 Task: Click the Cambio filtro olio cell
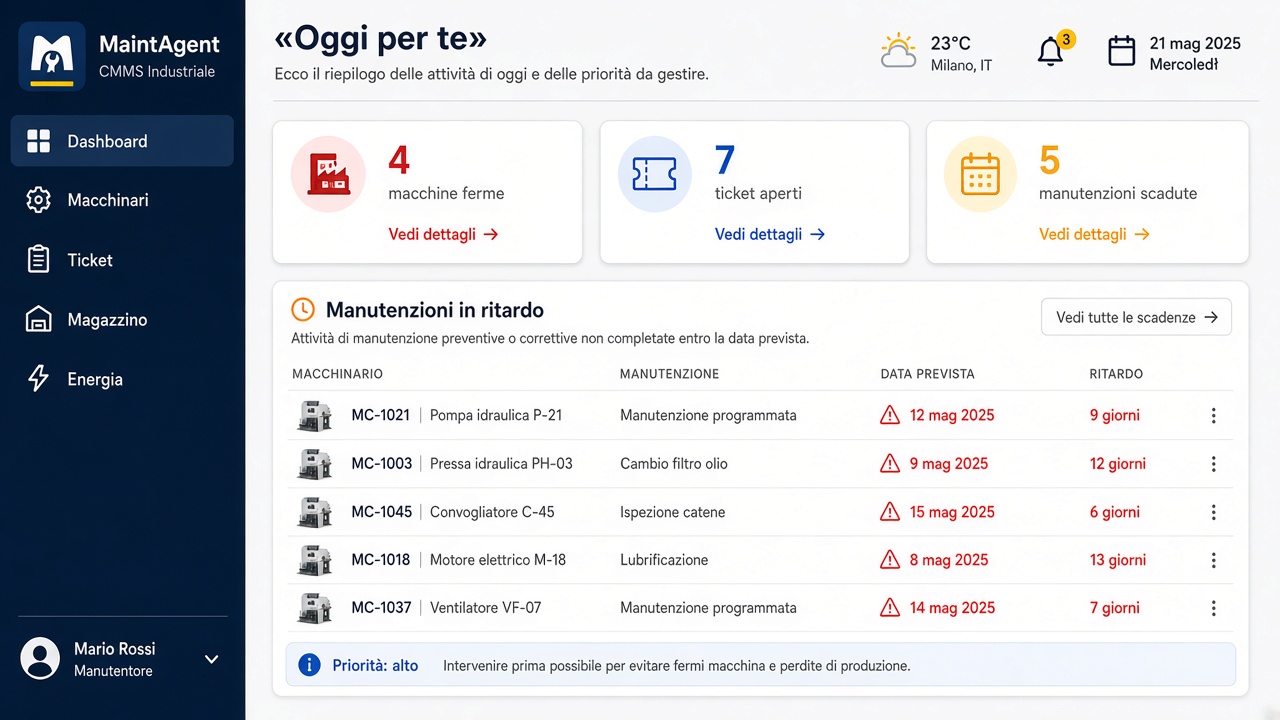point(674,464)
